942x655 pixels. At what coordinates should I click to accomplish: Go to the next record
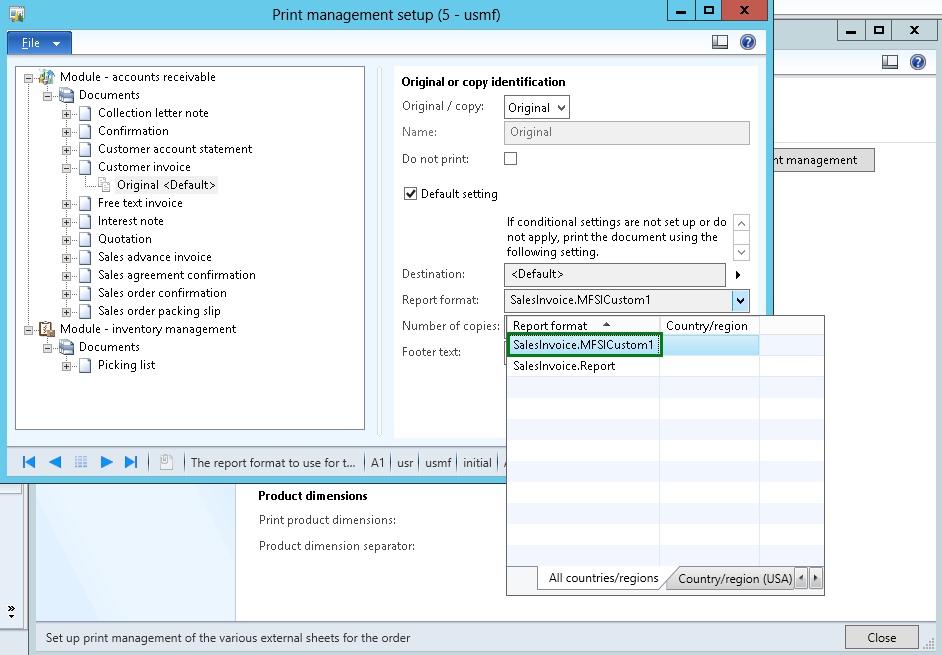click(105, 461)
